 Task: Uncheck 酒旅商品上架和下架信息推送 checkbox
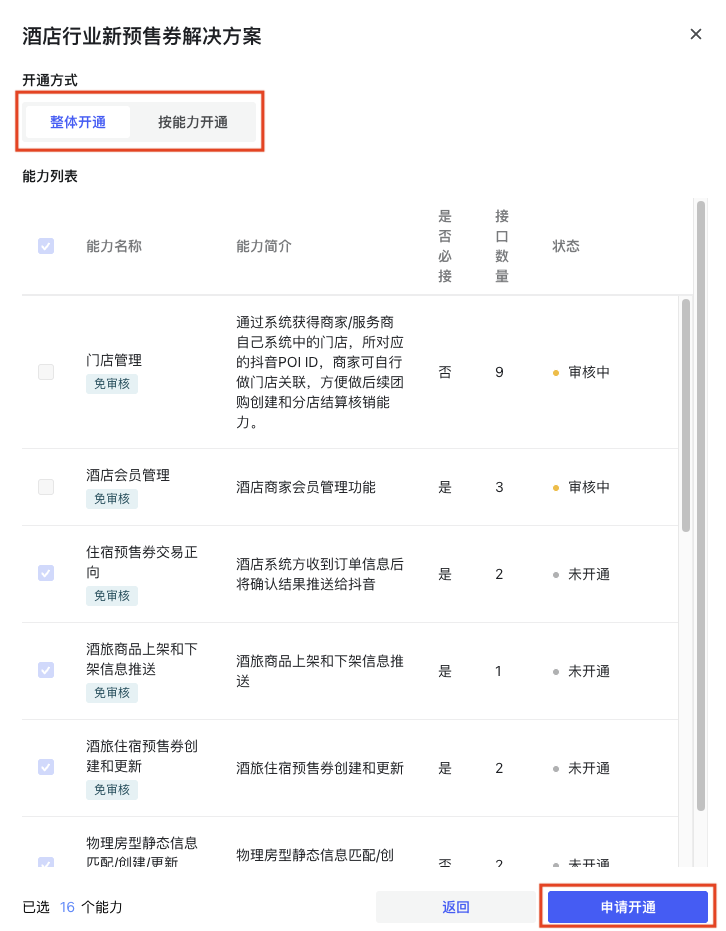pos(46,670)
